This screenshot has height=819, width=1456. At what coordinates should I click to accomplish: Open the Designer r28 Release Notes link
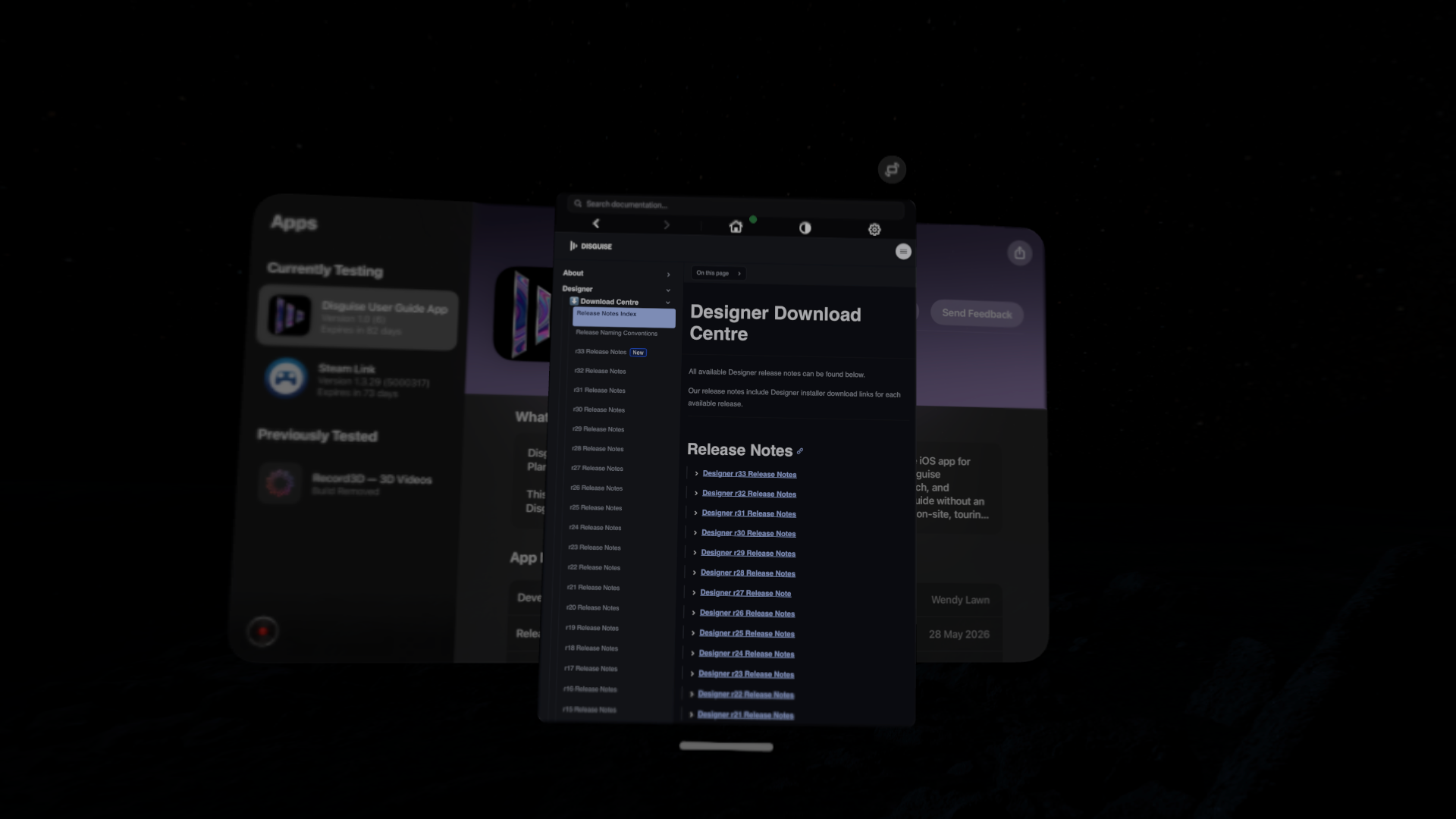[748, 573]
